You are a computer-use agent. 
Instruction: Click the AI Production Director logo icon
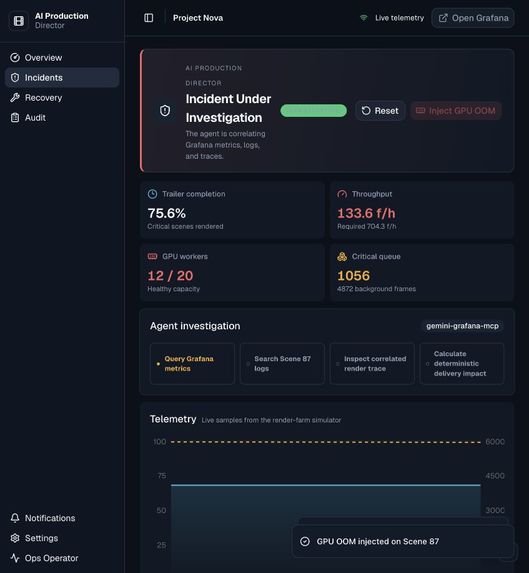coord(19,21)
